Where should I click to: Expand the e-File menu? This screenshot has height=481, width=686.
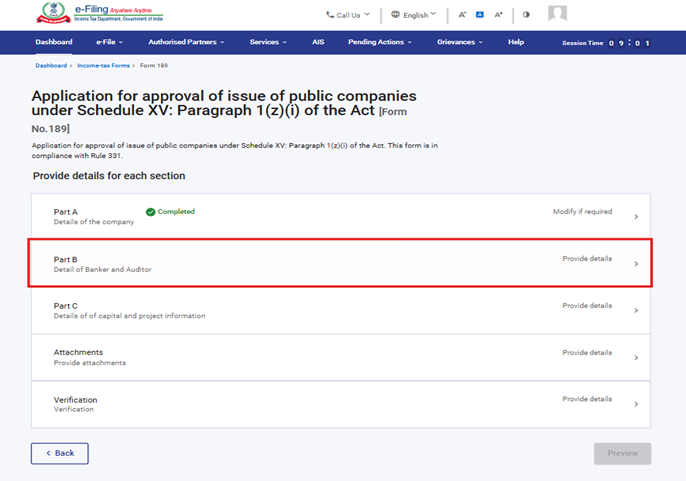click(x=110, y=42)
